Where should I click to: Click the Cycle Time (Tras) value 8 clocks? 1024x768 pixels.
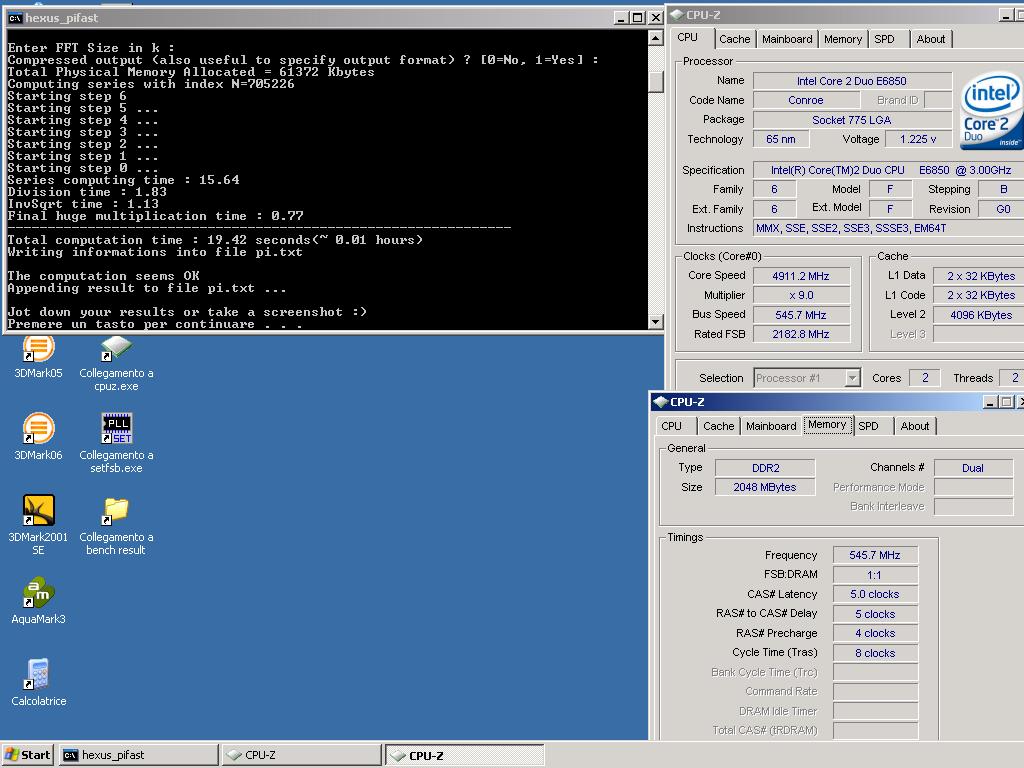click(x=875, y=653)
